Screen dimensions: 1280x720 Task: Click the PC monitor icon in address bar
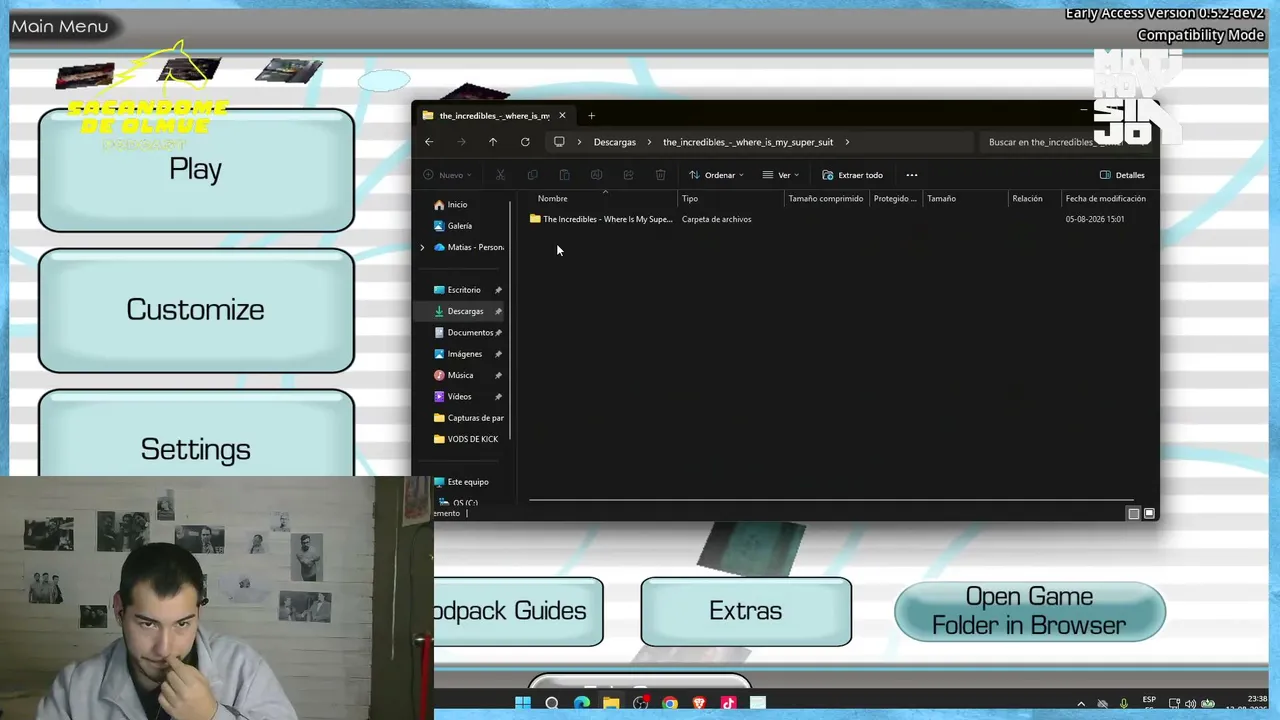(x=559, y=142)
